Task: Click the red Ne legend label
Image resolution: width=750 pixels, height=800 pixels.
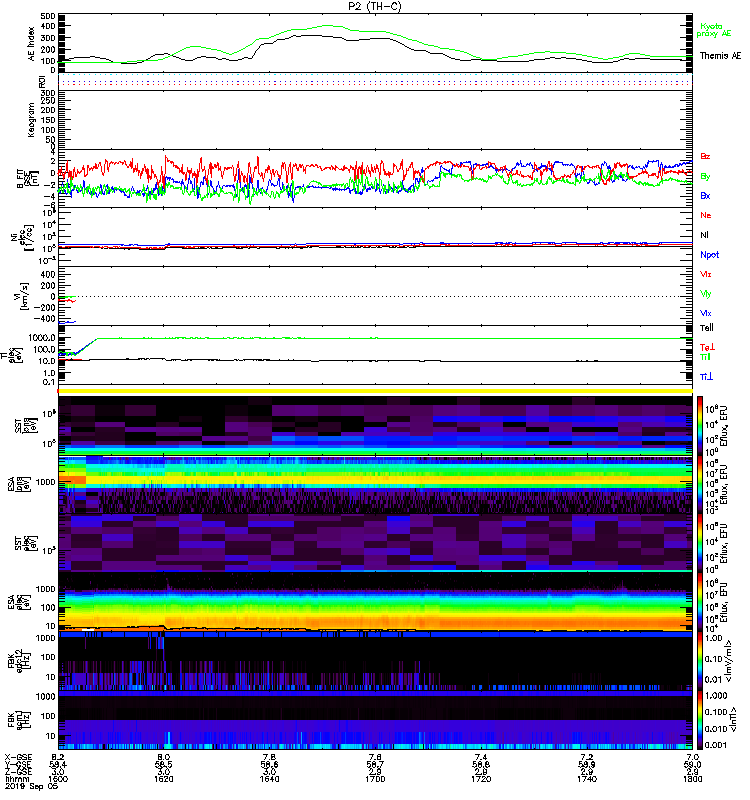Action: tap(706, 216)
